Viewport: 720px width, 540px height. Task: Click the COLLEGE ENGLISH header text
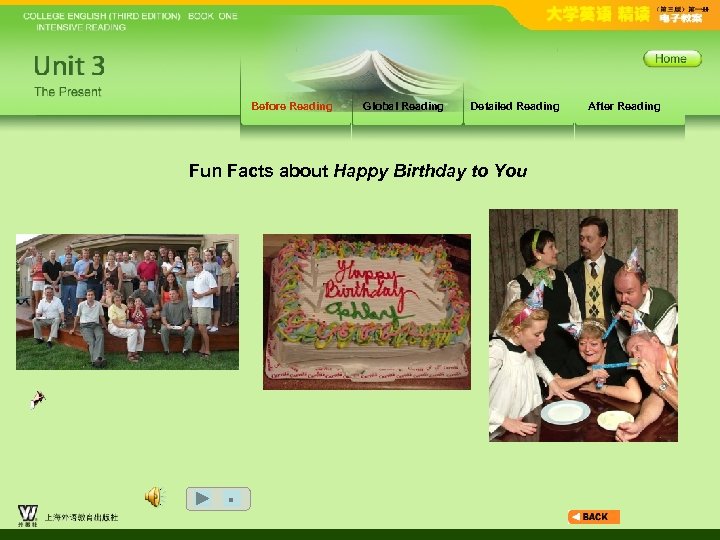click(130, 16)
